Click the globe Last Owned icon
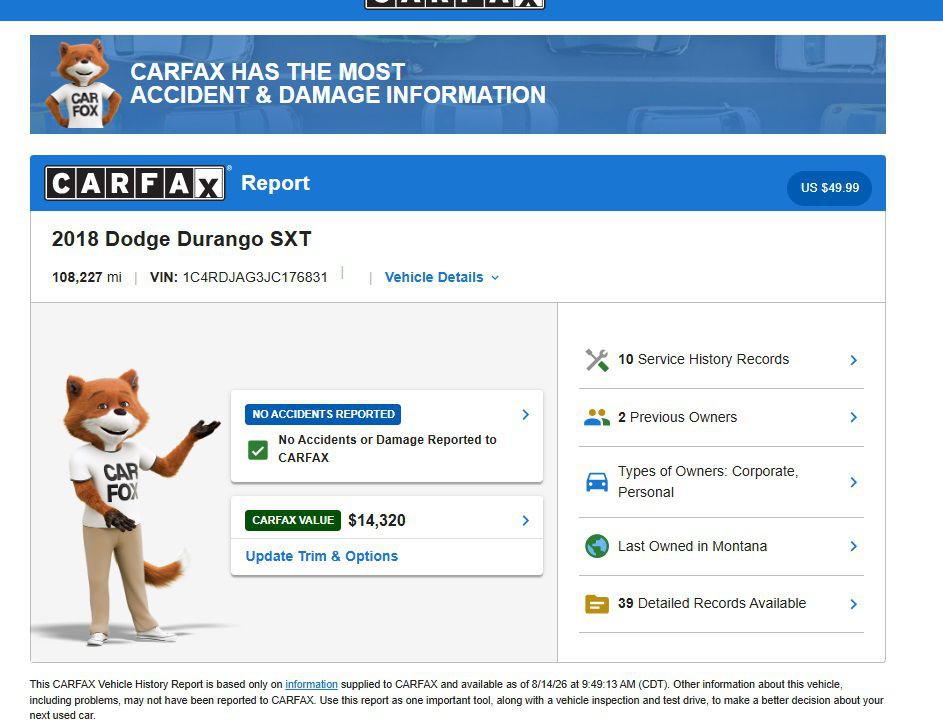This screenshot has width=943, height=728. [597, 546]
